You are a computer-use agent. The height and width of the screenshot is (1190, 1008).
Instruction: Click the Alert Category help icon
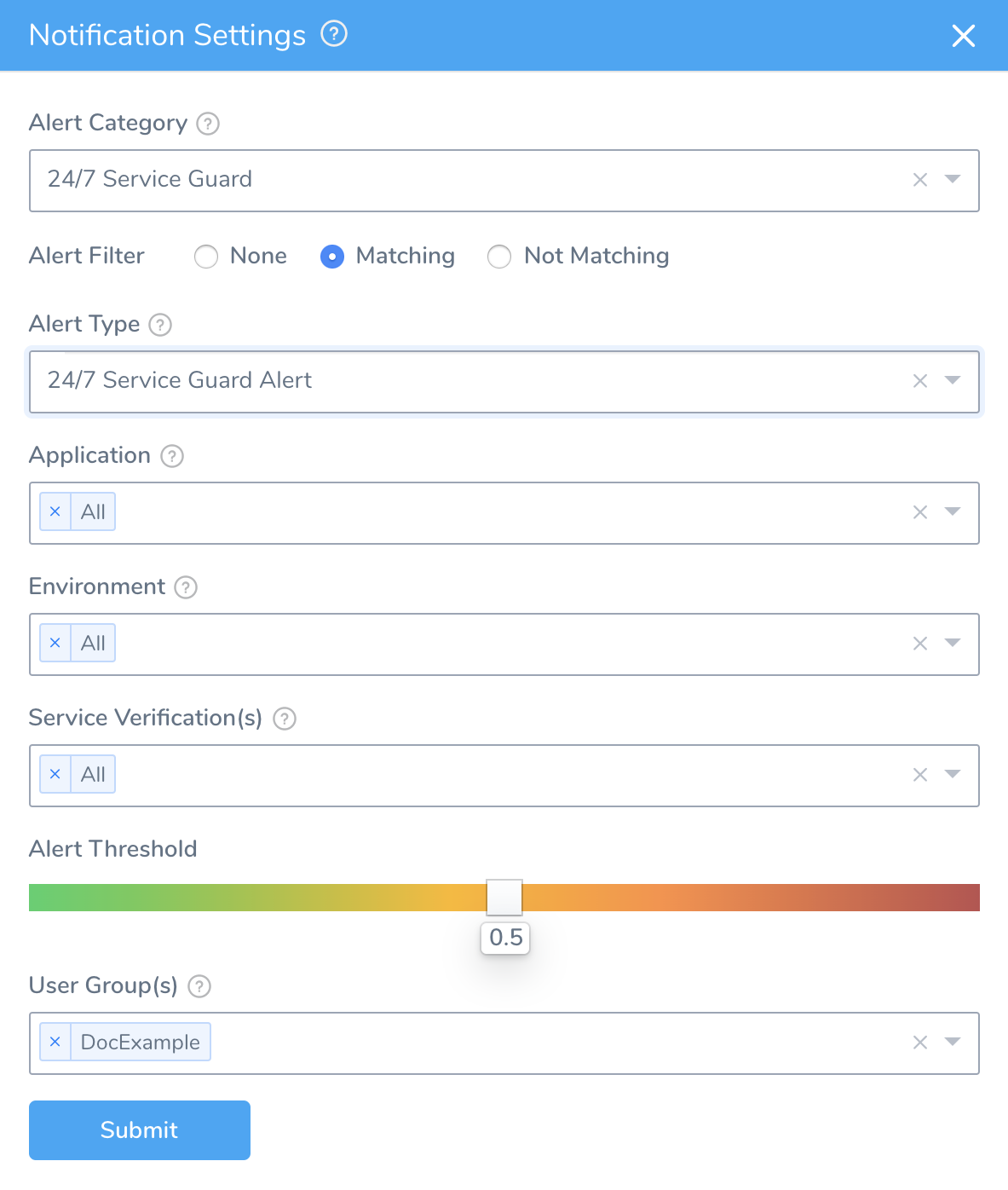tap(208, 124)
